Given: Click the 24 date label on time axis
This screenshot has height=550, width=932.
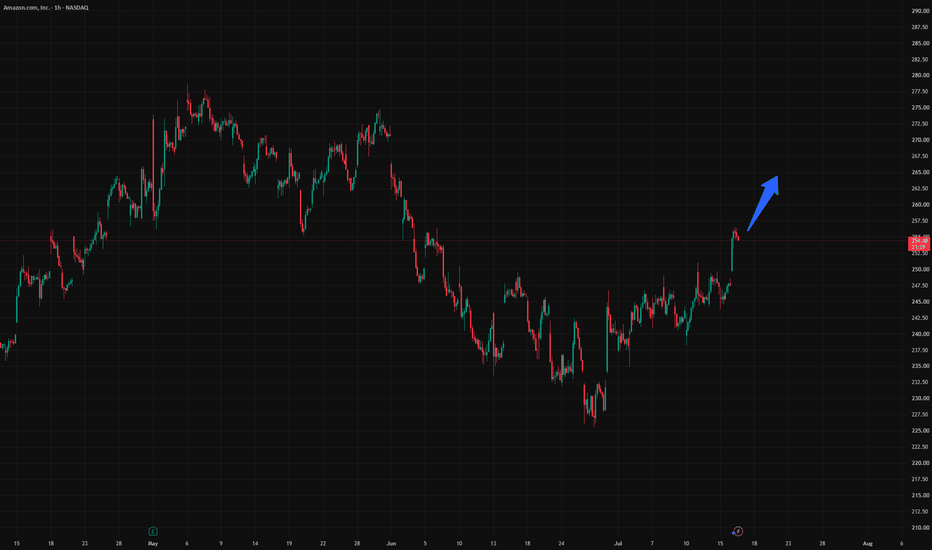Looking at the screenshot, I should 561,543.
